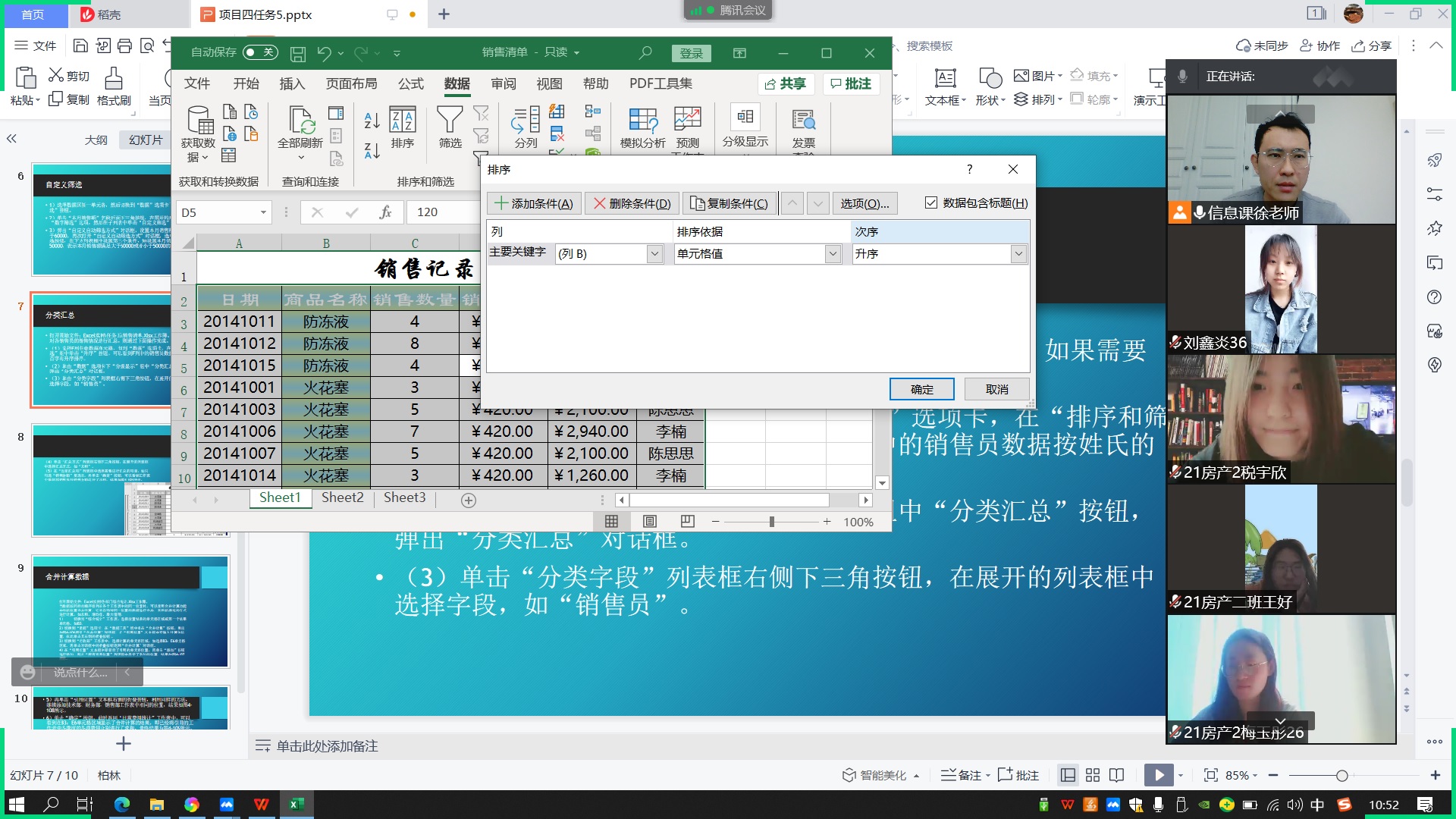Click the Refresh All icon

coord(301,121)
